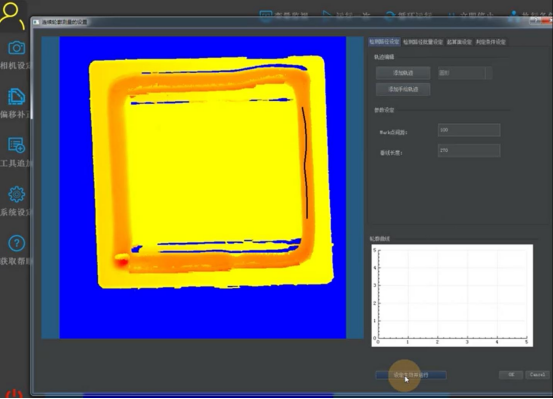Open the add tool icon in the sidebar
553x399 pixels.
tap(17, 145)
